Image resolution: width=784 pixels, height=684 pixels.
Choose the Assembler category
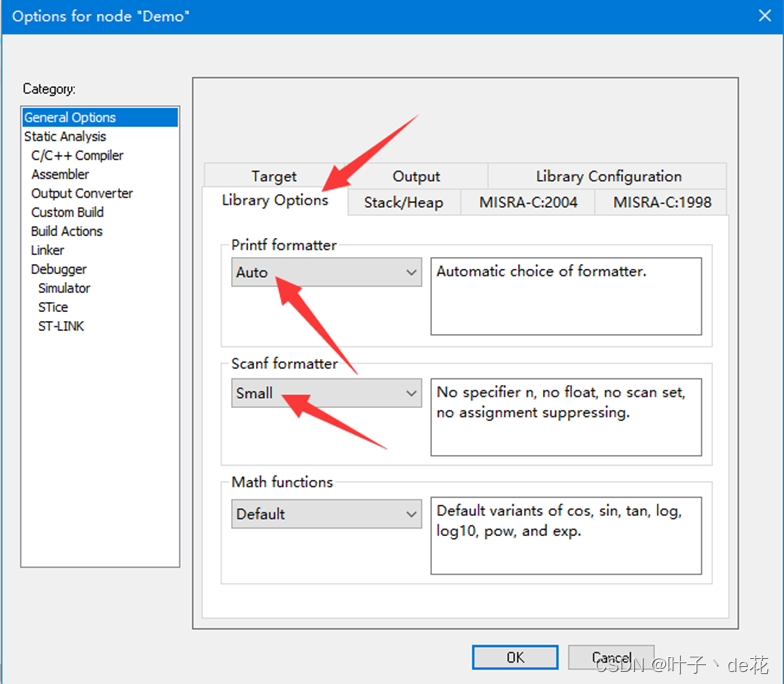[60, 174]
